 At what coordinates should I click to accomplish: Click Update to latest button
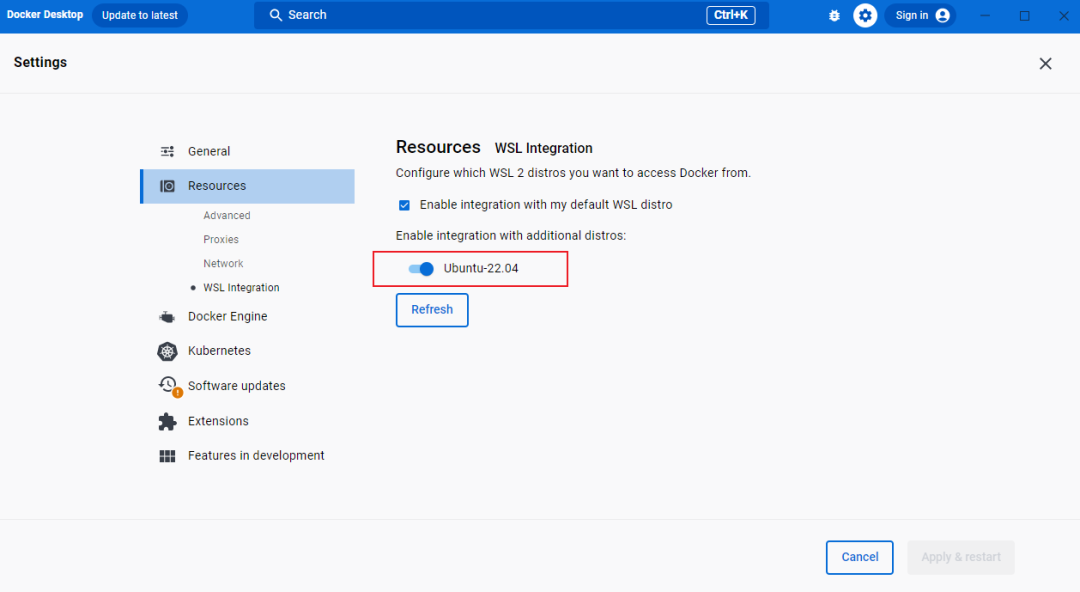click(140, 15)
